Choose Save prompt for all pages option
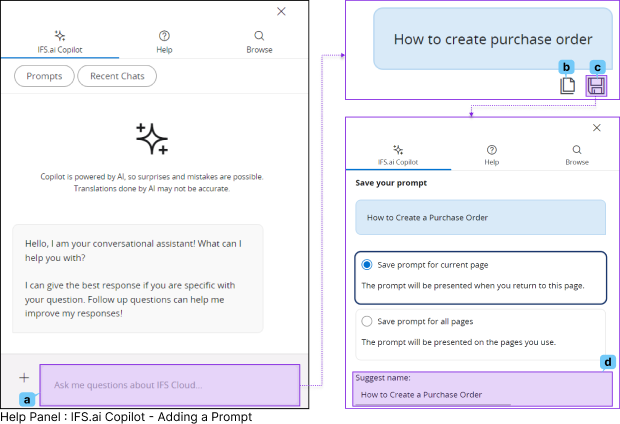620x424 pixels. 367,321
